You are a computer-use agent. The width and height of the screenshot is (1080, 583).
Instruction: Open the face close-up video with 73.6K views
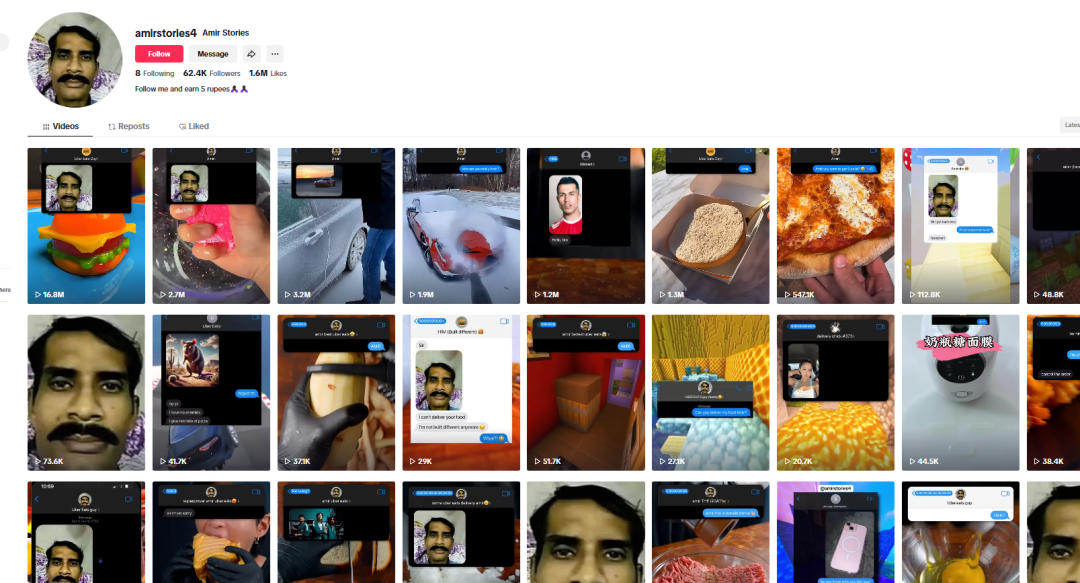point(86,393)
